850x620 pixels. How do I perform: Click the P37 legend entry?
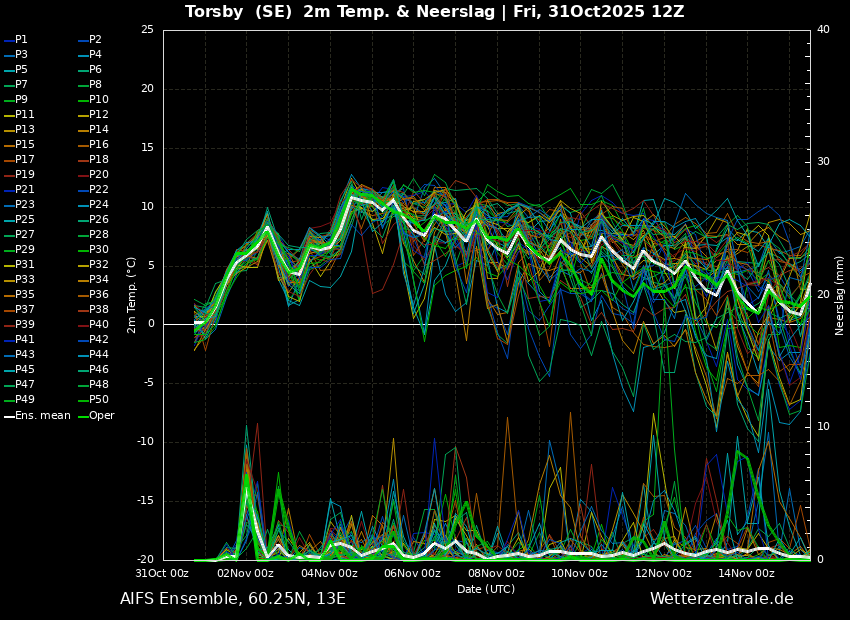pos(19,309)
